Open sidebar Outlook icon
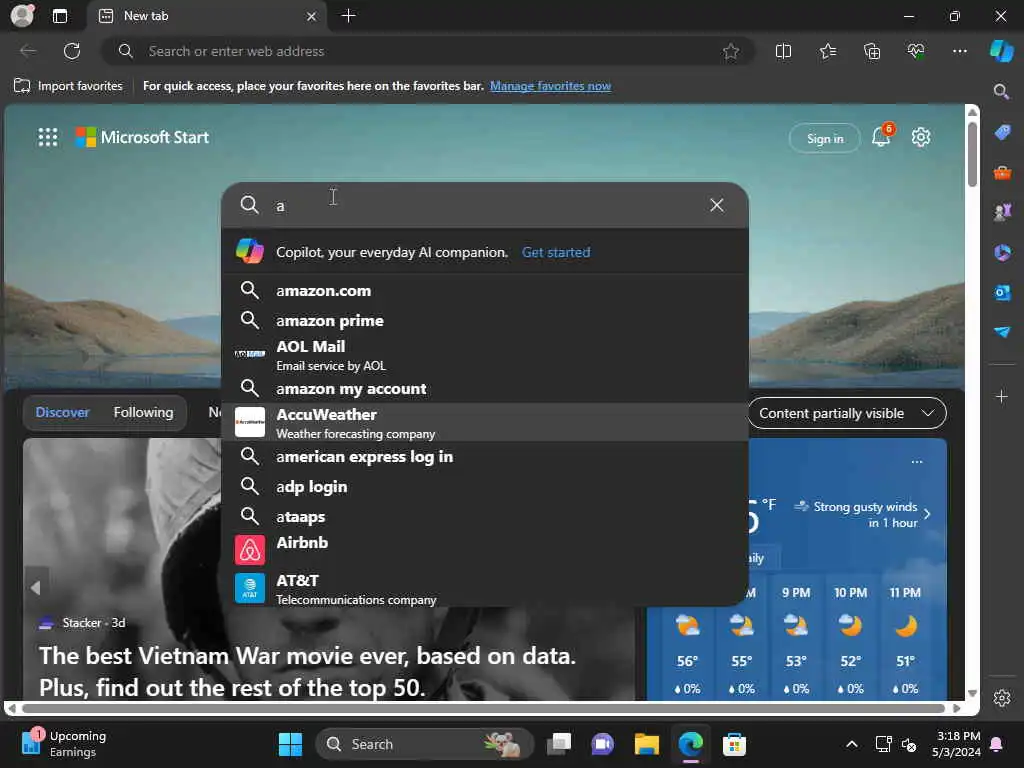Image resolution: width=1024 pixels, height=768 pixels. coord(1002,292)
